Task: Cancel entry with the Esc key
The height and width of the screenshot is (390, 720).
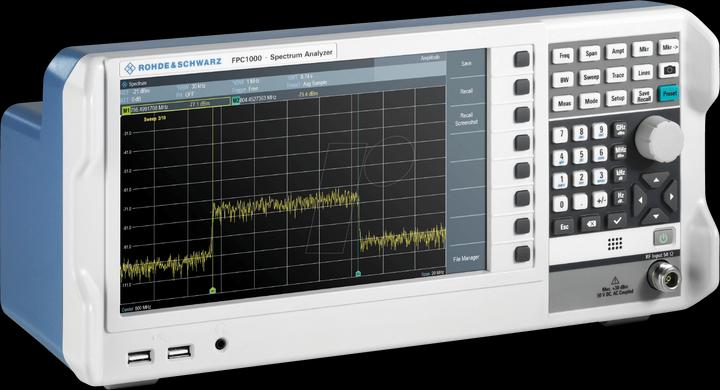Action: pos(564,226)
